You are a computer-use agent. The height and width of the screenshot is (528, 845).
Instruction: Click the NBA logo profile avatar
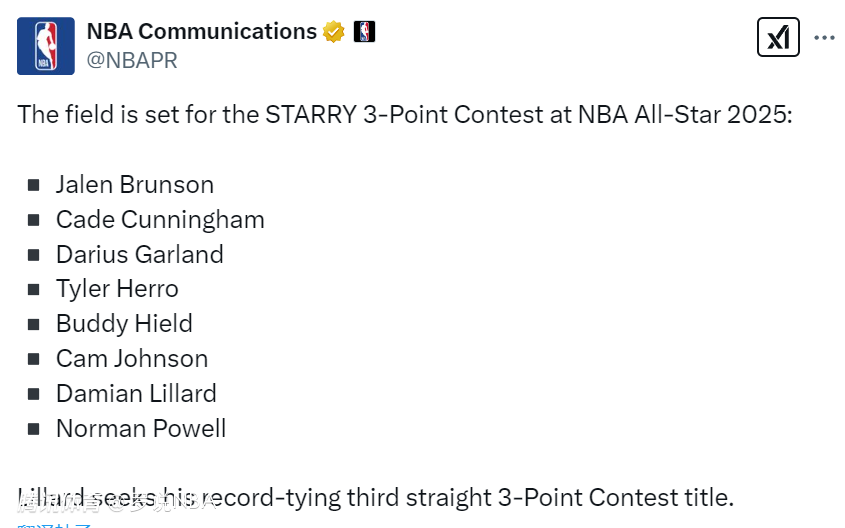point(46,46)
